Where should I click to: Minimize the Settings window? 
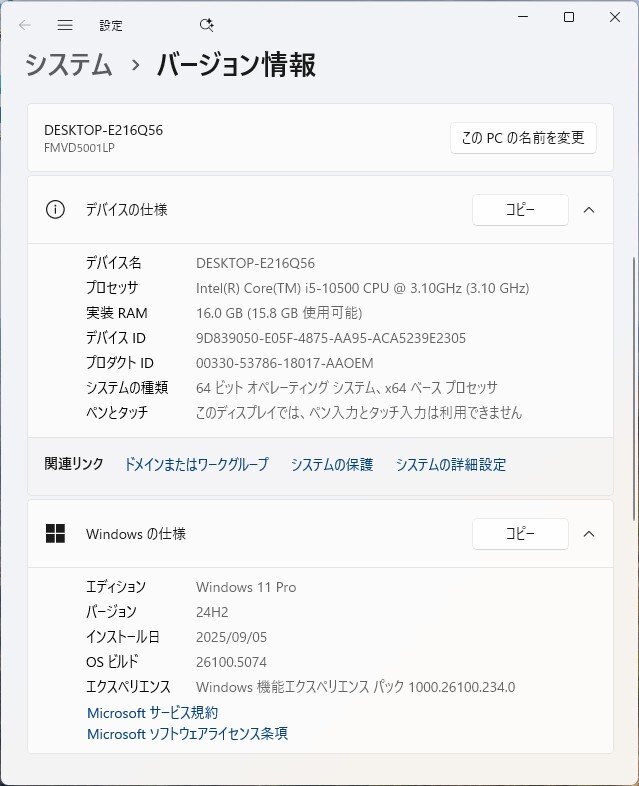[x=522, y=17]
